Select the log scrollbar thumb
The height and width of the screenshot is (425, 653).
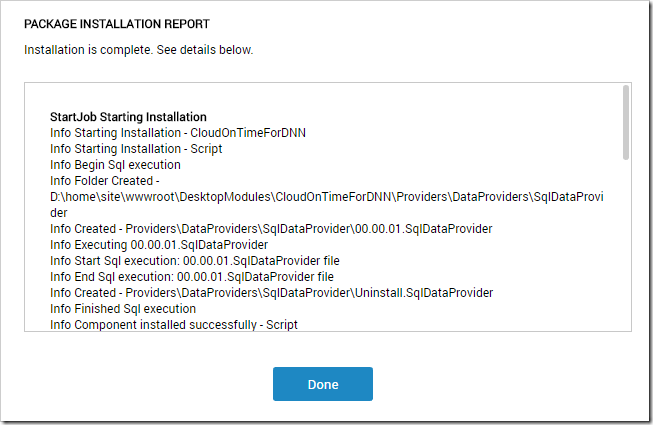[626, 122]
